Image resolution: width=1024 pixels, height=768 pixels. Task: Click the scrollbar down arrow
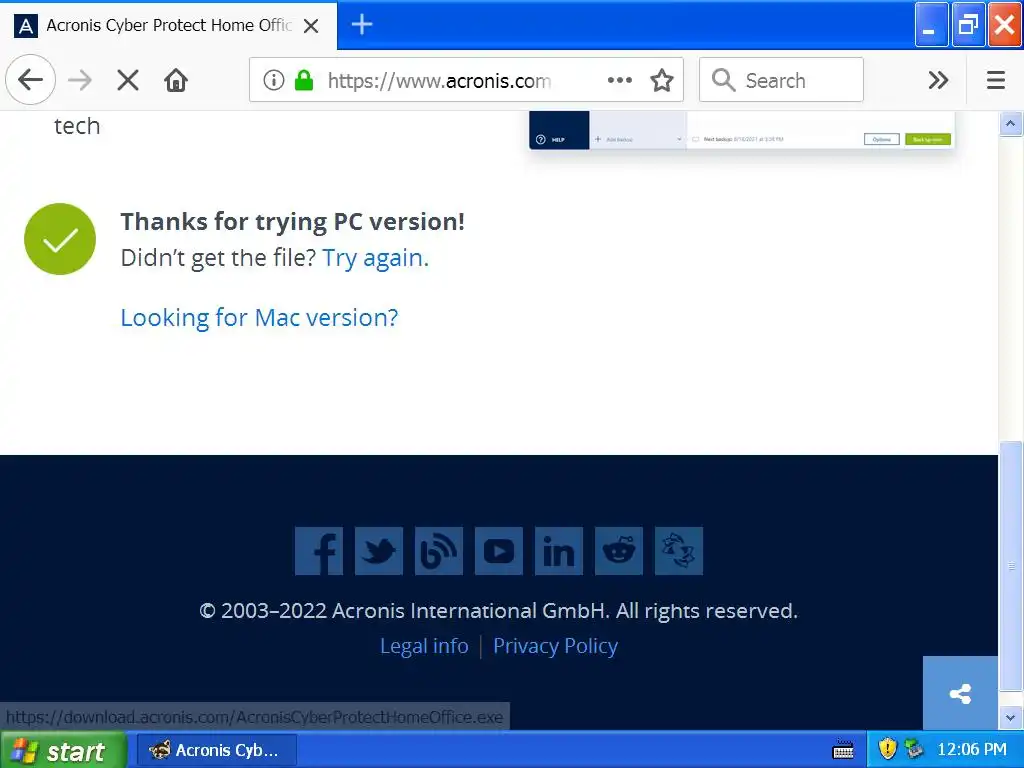click(x=1010, y=718)
